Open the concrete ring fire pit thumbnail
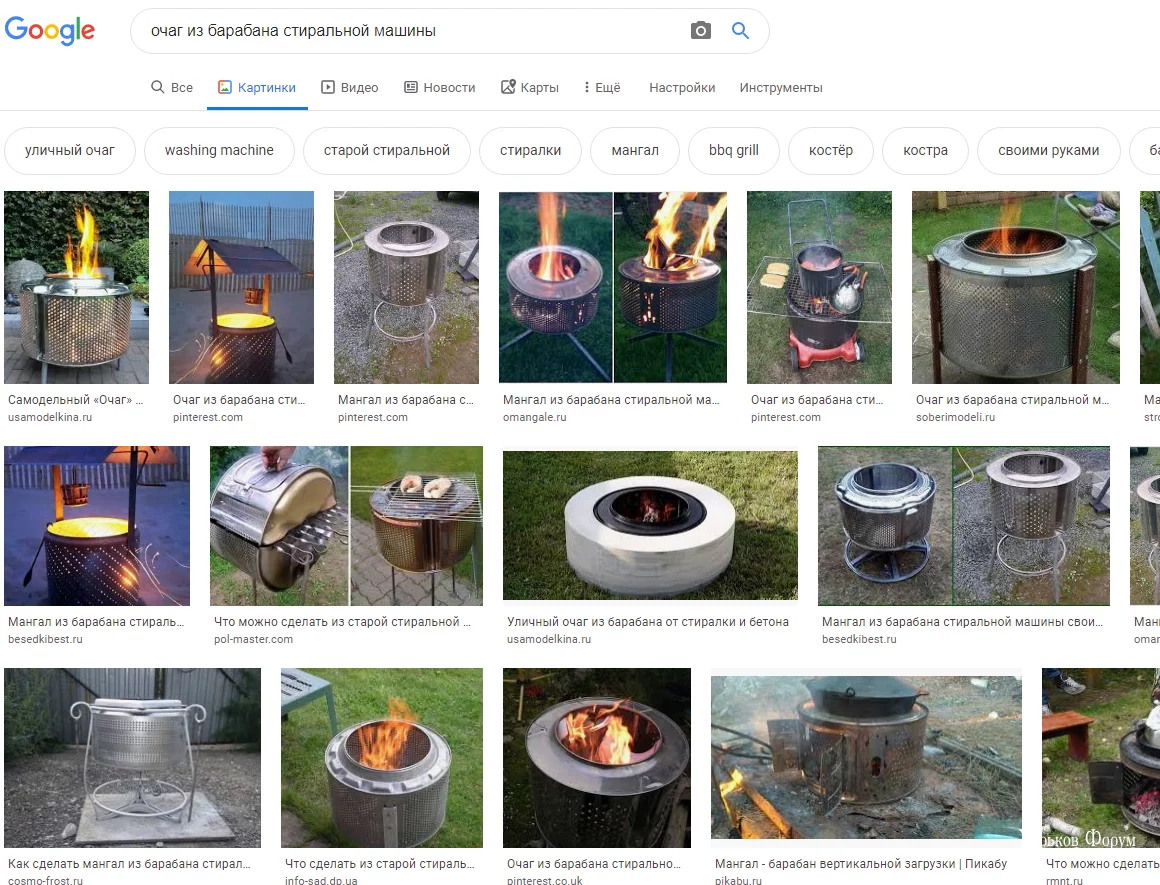This screenshot has width=1160, height=885. pos(650,523)
